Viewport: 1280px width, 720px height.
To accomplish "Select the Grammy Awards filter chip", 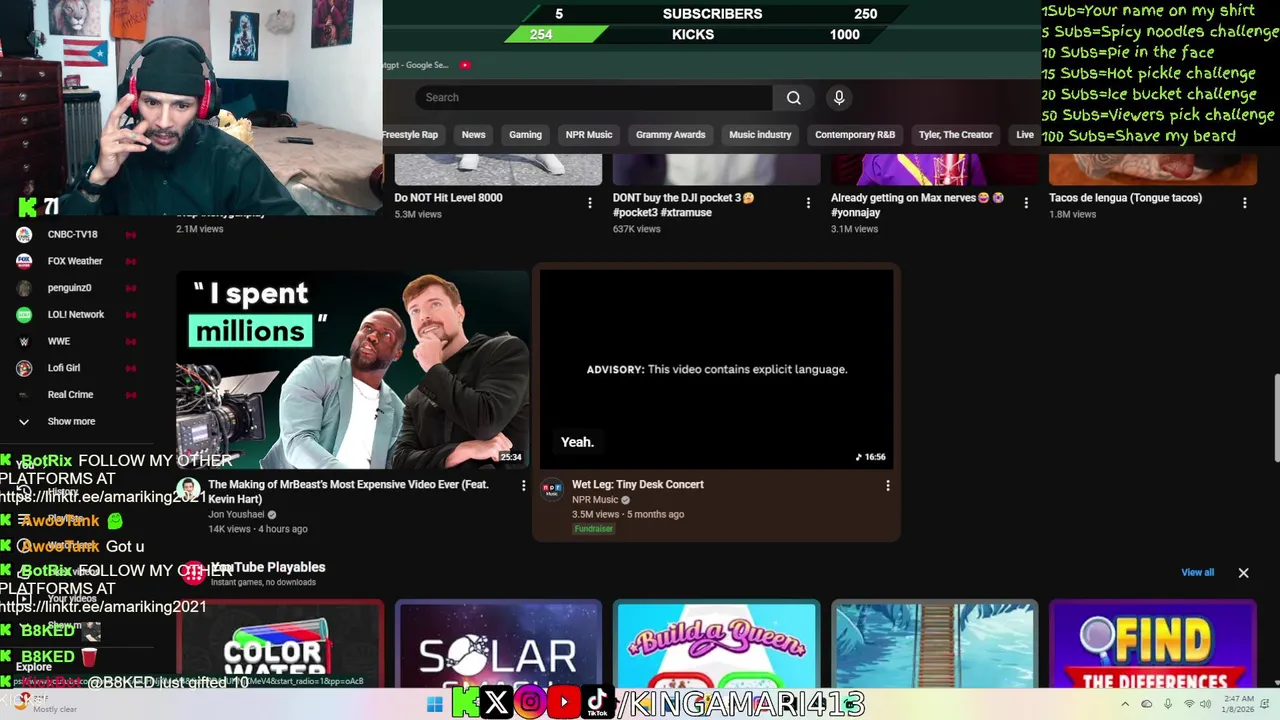I will click(671, 135).
